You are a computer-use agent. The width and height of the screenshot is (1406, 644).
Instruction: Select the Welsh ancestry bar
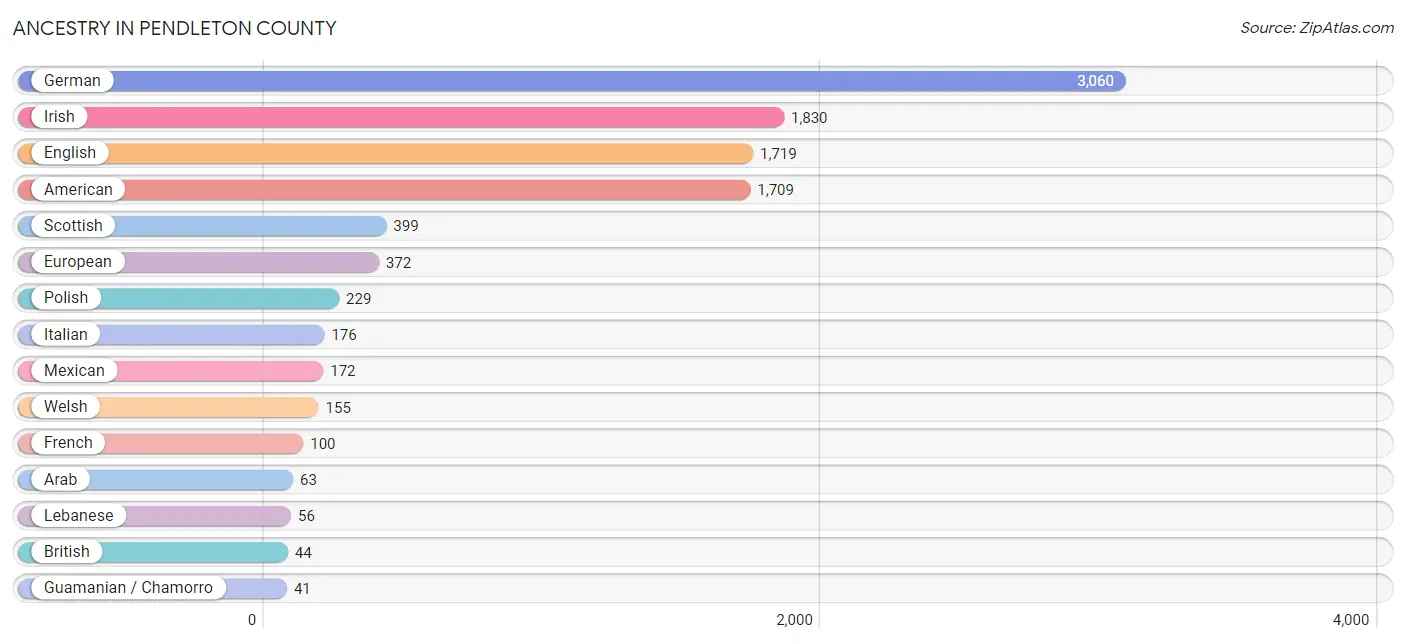(167, 407)
